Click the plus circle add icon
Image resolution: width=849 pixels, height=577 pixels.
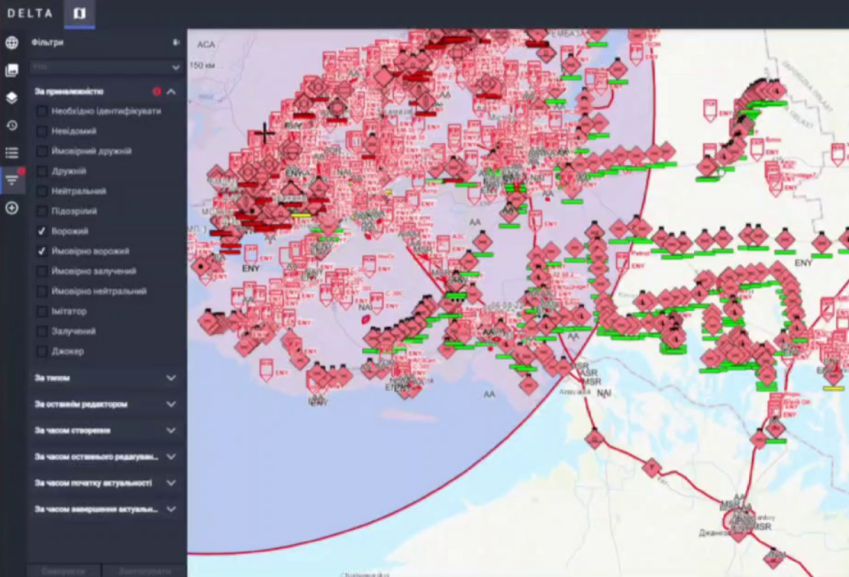[x=12, y=207]
